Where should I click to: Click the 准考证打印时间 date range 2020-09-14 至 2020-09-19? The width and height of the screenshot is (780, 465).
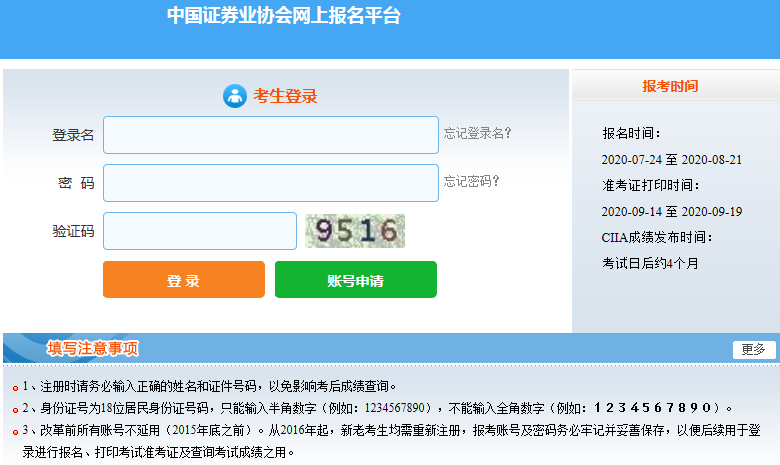point(671,211)
